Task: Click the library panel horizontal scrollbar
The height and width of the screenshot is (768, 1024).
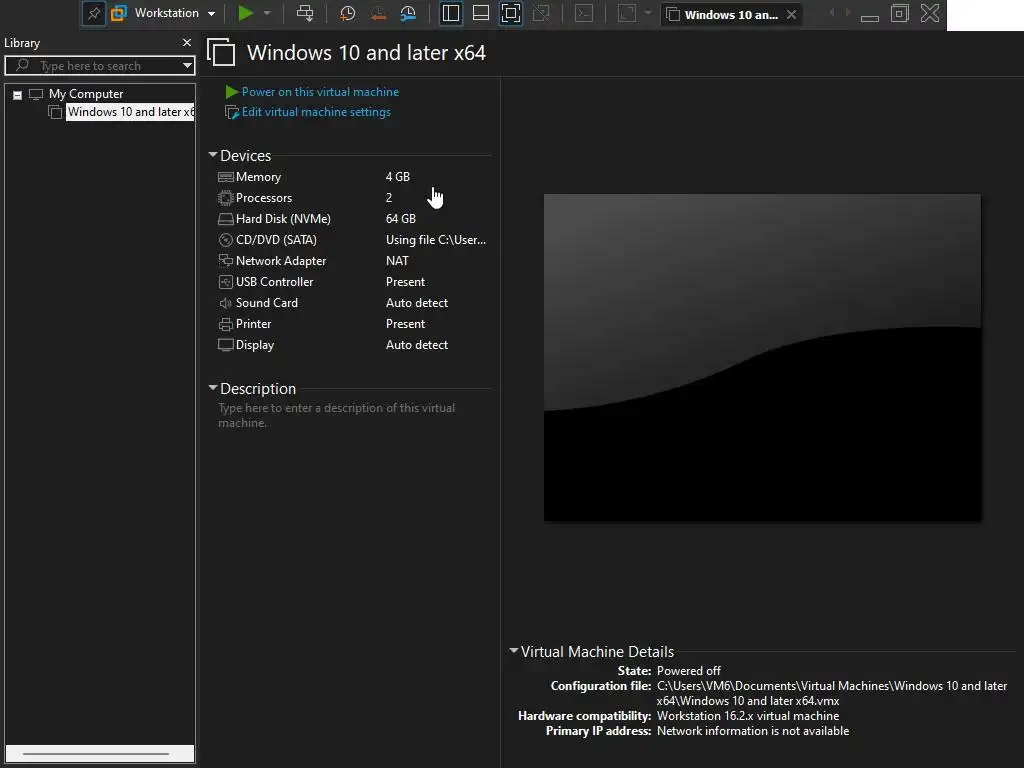Action: (96, 754)
